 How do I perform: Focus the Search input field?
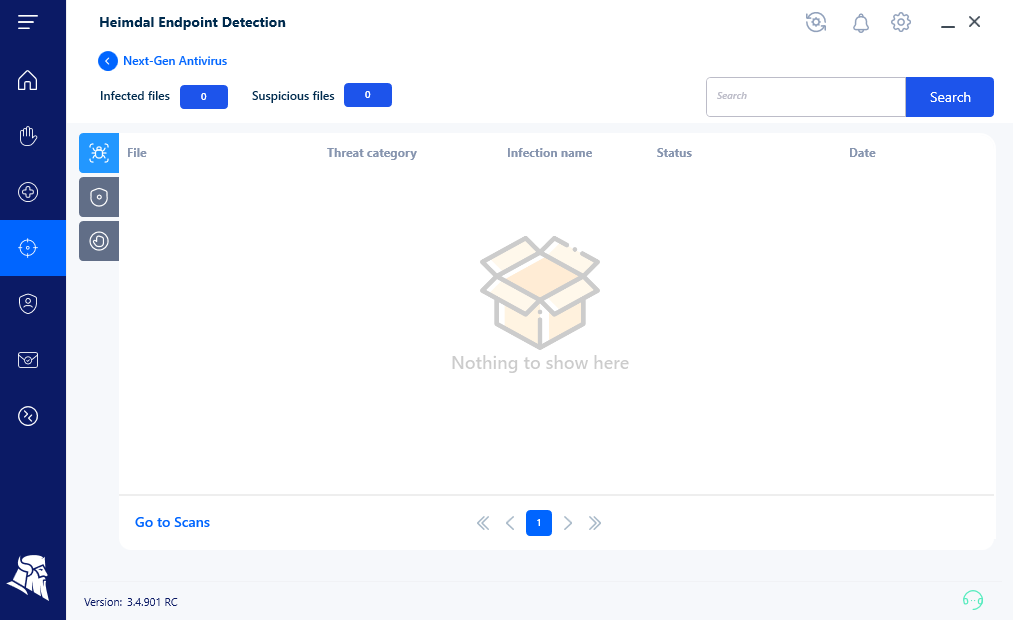(x=806, y=97)
